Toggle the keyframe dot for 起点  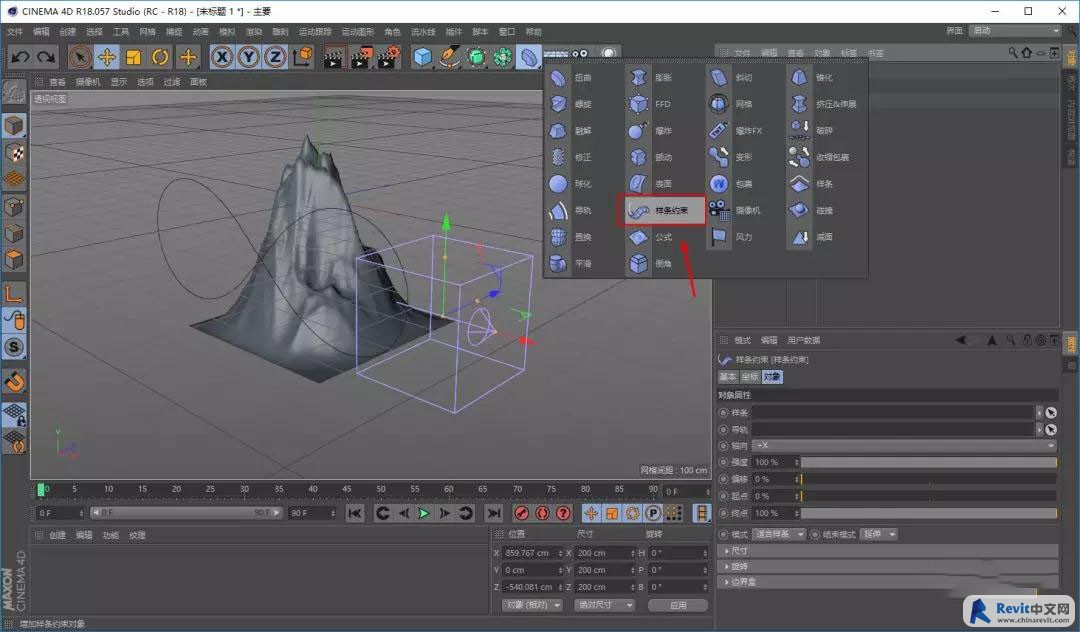pyautogui.click(x=724, y=496)
